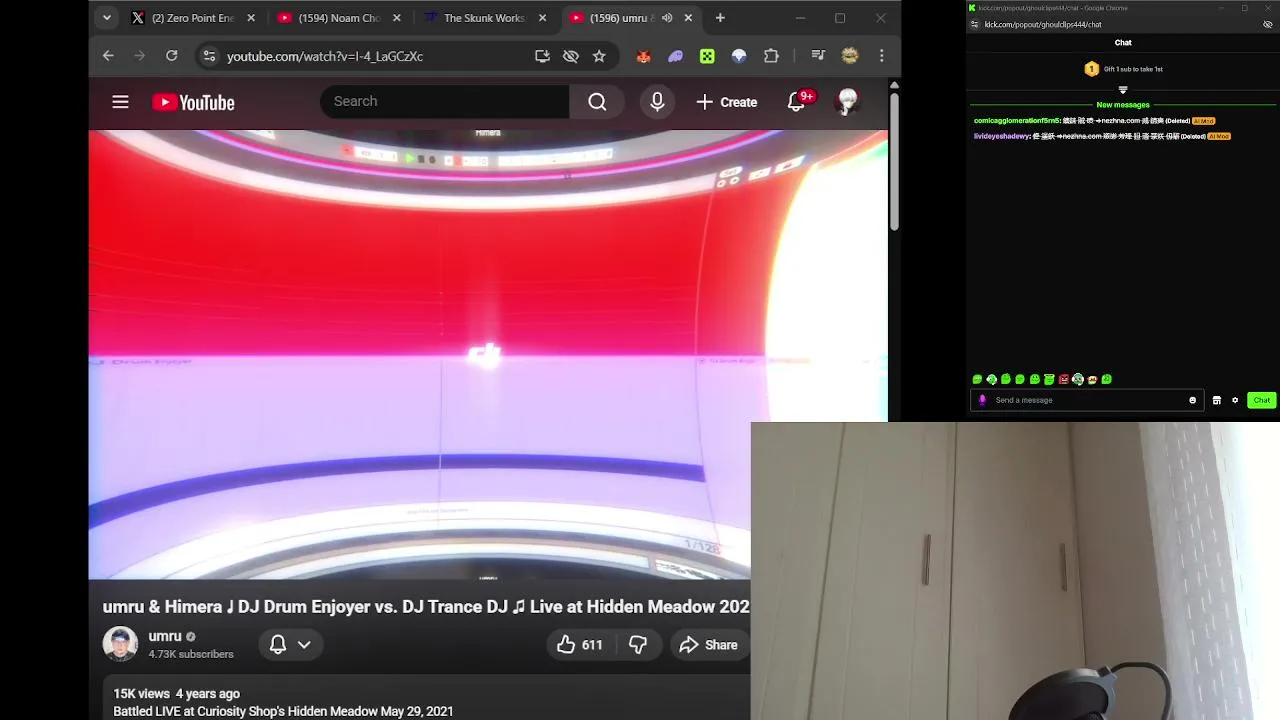This screenshot has width=1280, height=720.
Task: View site information for youtube.com
Action: [208, 56]
